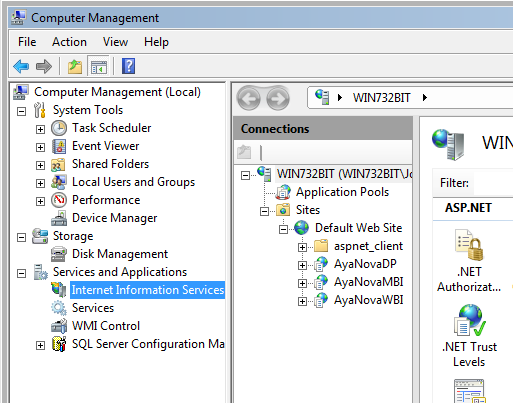Image resolution: width=513 pixels, height=403 pixels.
Task: Collapse the WIN732BIT server node in Connections
Action: tap(245, 175)
